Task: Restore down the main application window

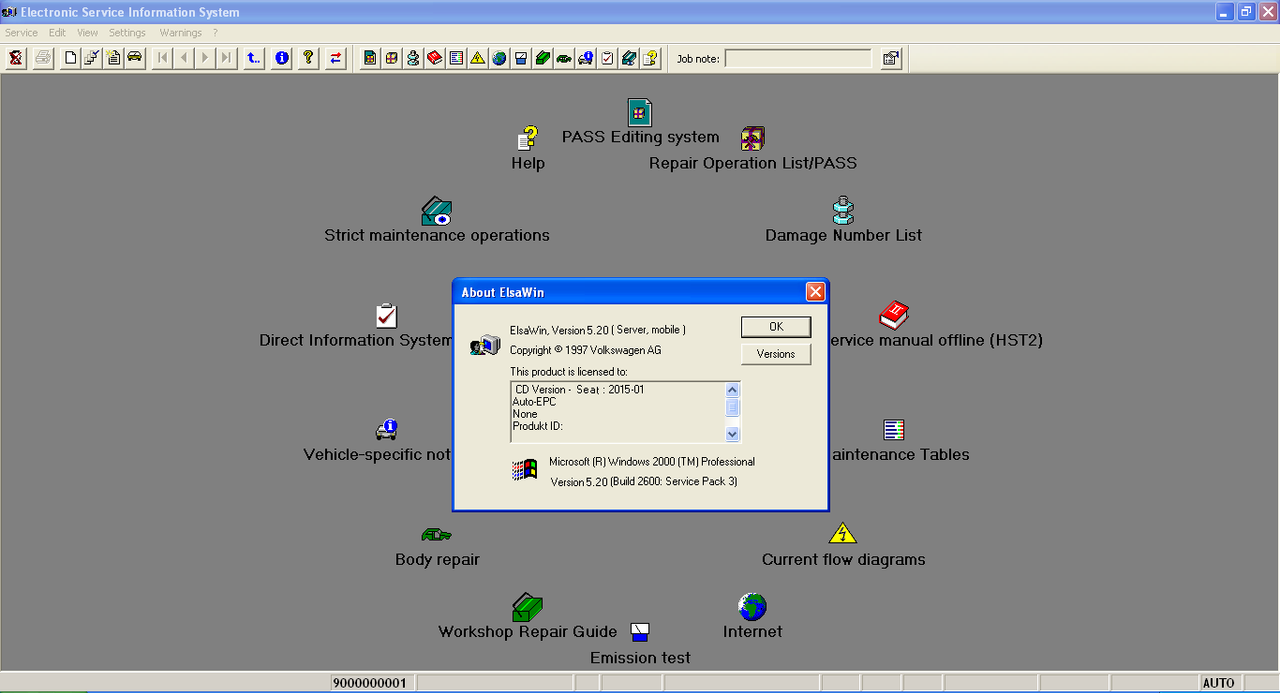Action: point(1246,12)
